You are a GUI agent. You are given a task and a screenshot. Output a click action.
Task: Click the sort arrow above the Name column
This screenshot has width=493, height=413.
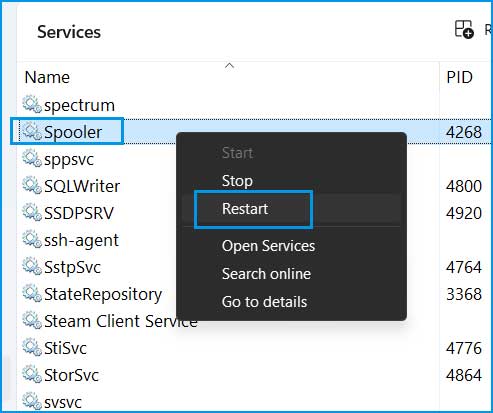pyautogui.click(x=229, y=66)
